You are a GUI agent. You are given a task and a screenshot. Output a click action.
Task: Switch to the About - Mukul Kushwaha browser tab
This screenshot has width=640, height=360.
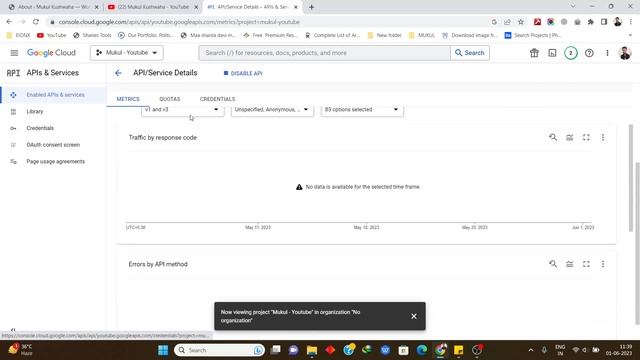pos(53,7)
